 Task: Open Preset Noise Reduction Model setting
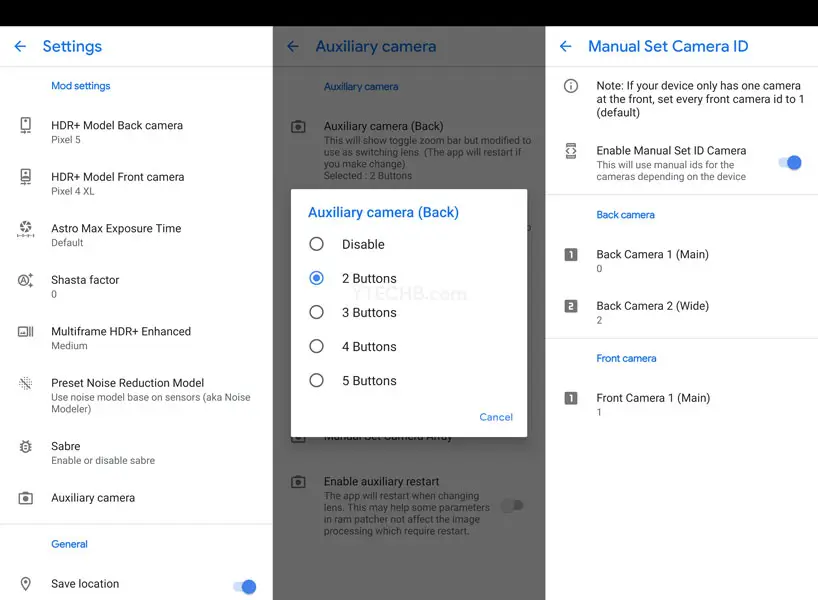pos(128,389)
